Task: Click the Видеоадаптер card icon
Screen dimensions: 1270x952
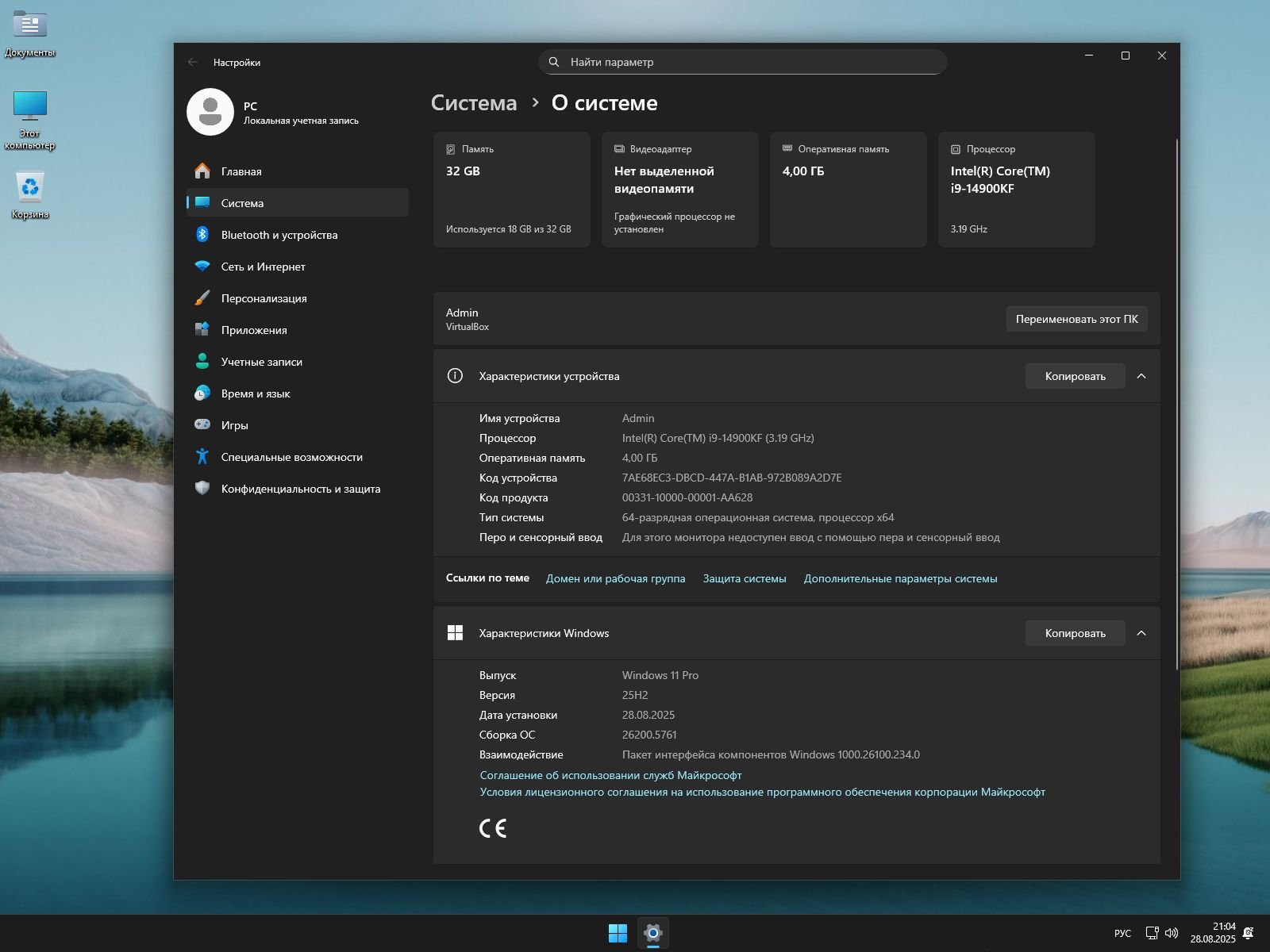Action: (619, 149)
